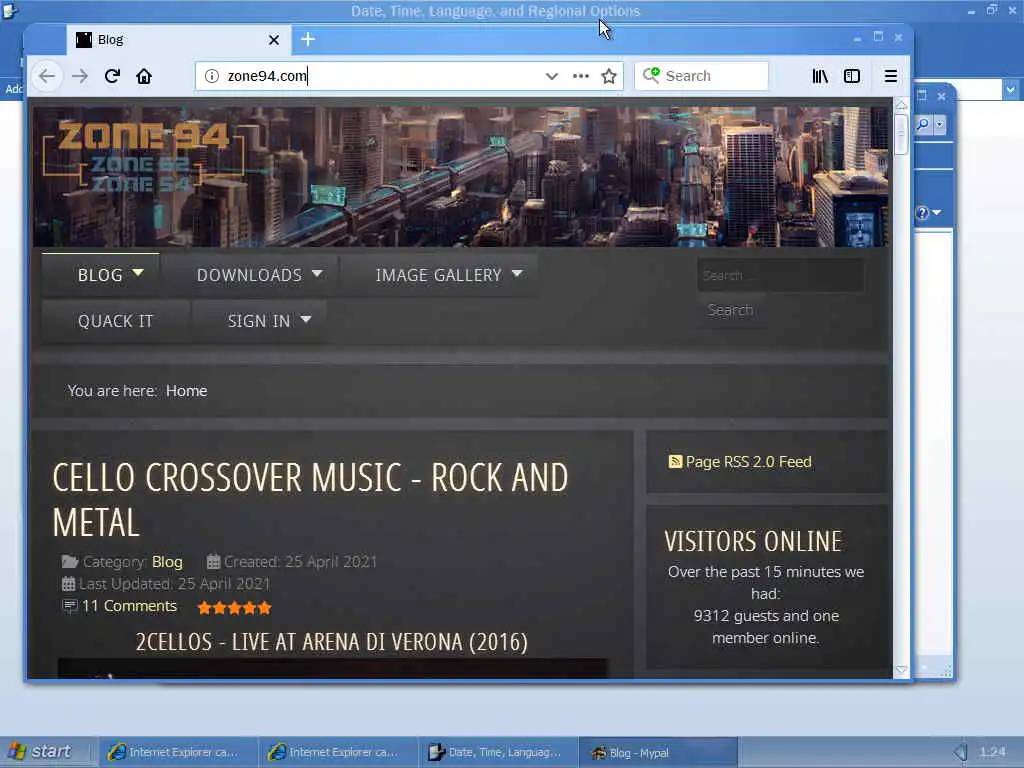Click the Zone 94 site logo
This screenshot has height=768, width=1024.
pos(142,156)
